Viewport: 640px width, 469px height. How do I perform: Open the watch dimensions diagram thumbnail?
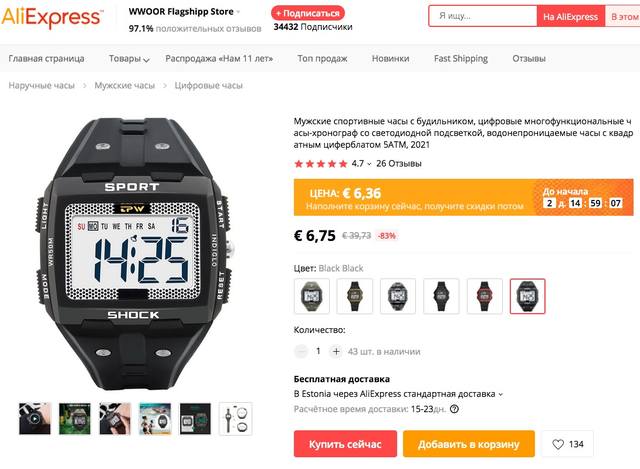(236, 418)
